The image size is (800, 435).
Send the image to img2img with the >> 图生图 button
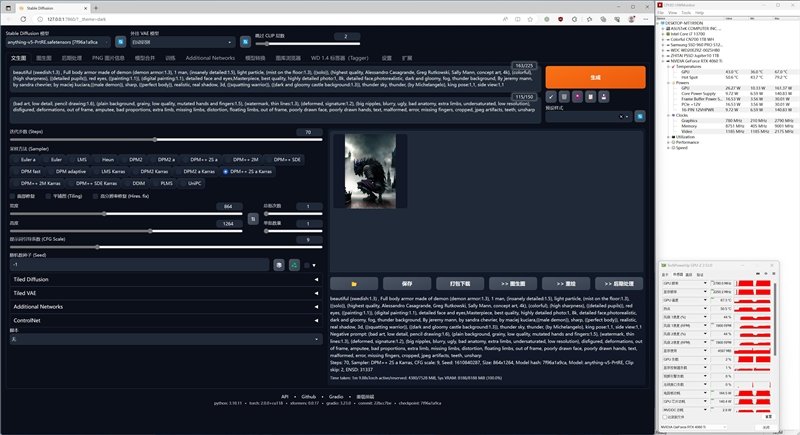point(513,284)
